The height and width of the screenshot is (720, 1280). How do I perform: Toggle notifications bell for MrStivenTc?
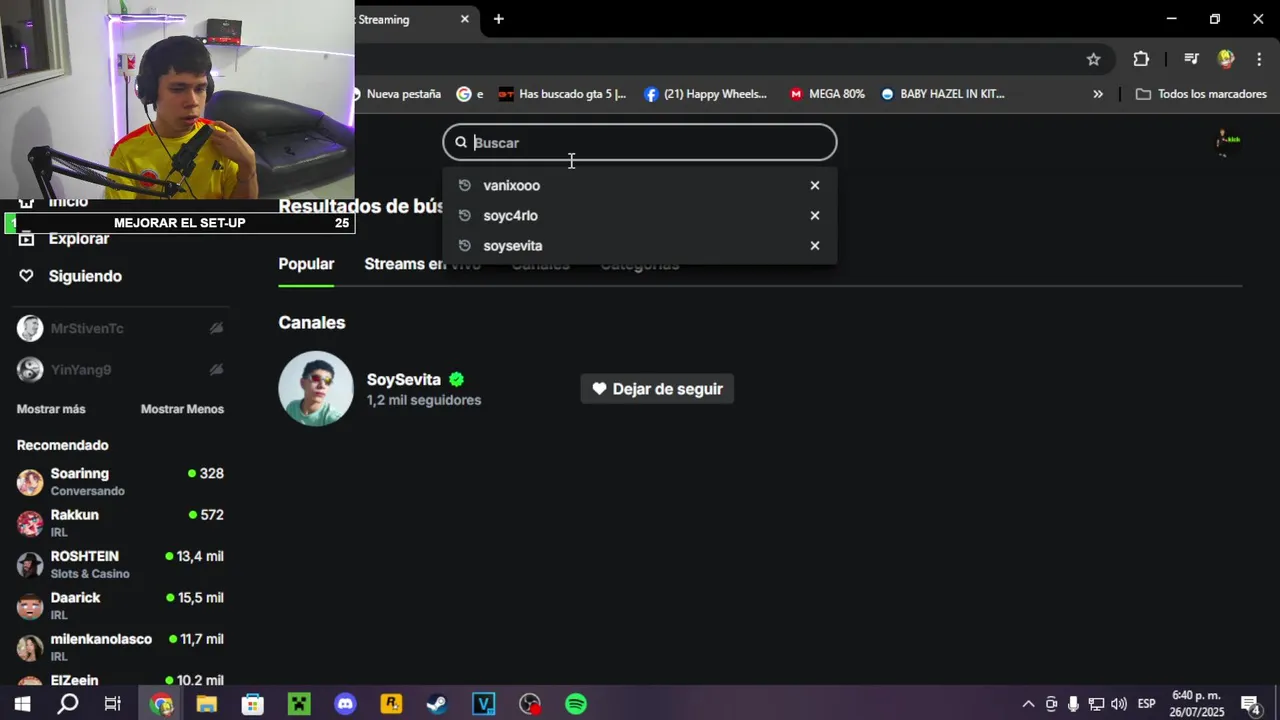[216, 328]
